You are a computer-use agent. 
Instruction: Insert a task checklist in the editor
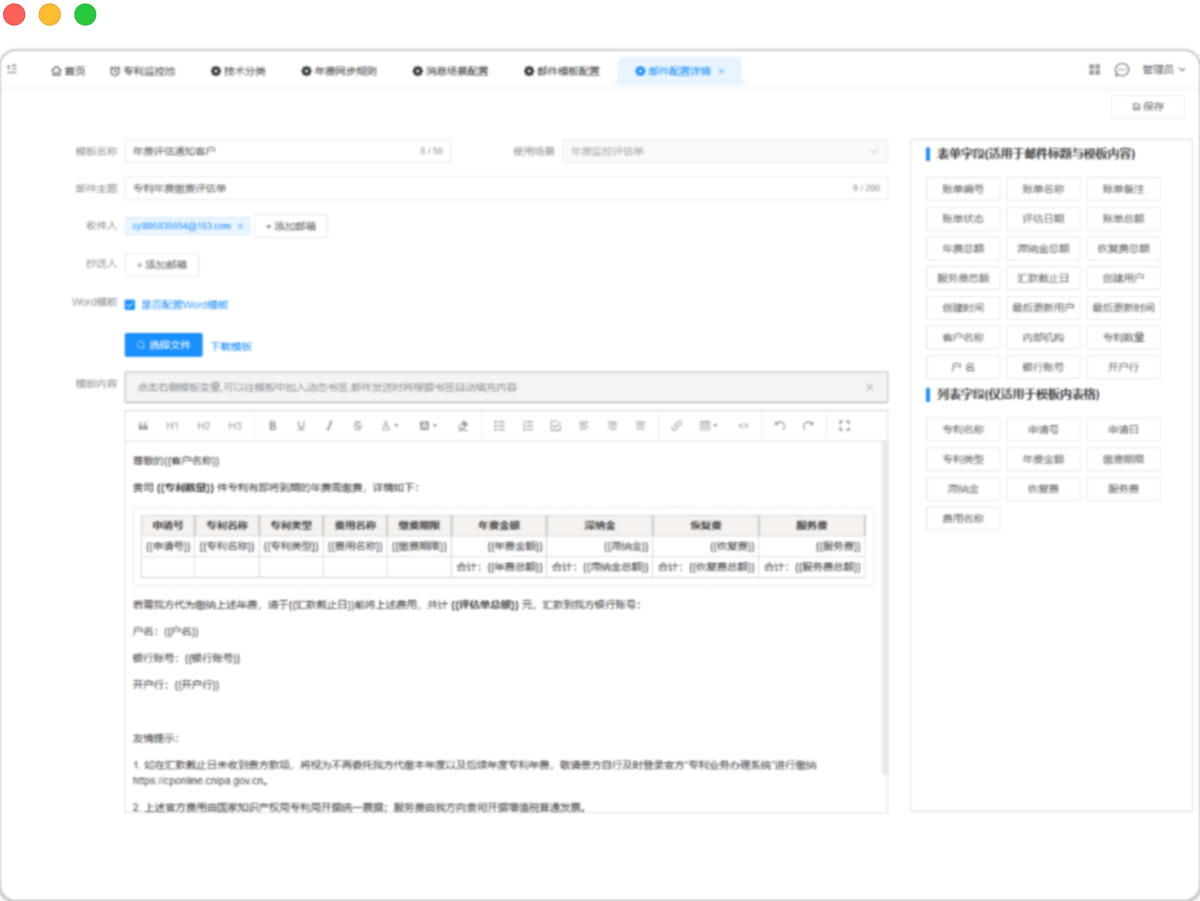(x=556, y=426)
